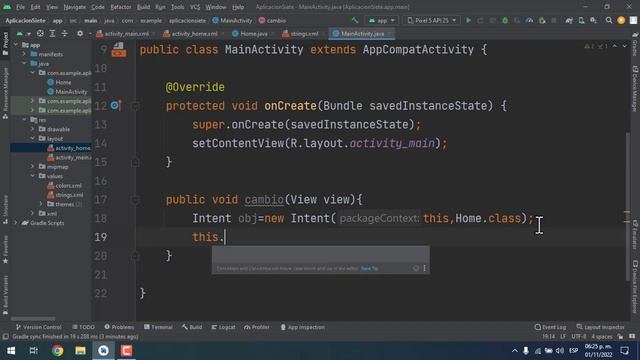This screenshot has width=640, height=360.
Task: Open the Build menu
Action: point(143,7)
